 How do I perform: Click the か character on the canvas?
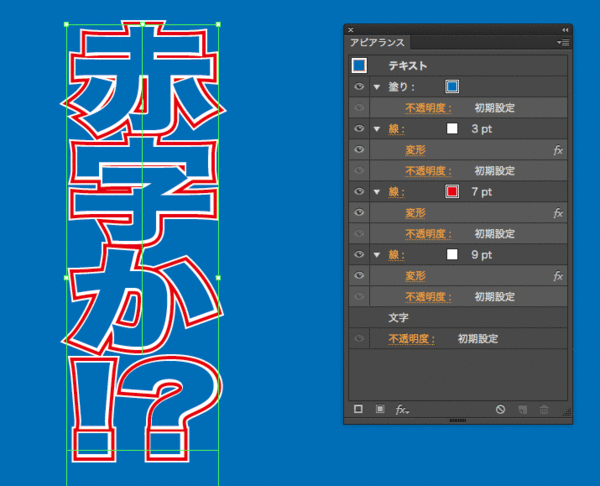pyautogui.click(x=142, y=300)
